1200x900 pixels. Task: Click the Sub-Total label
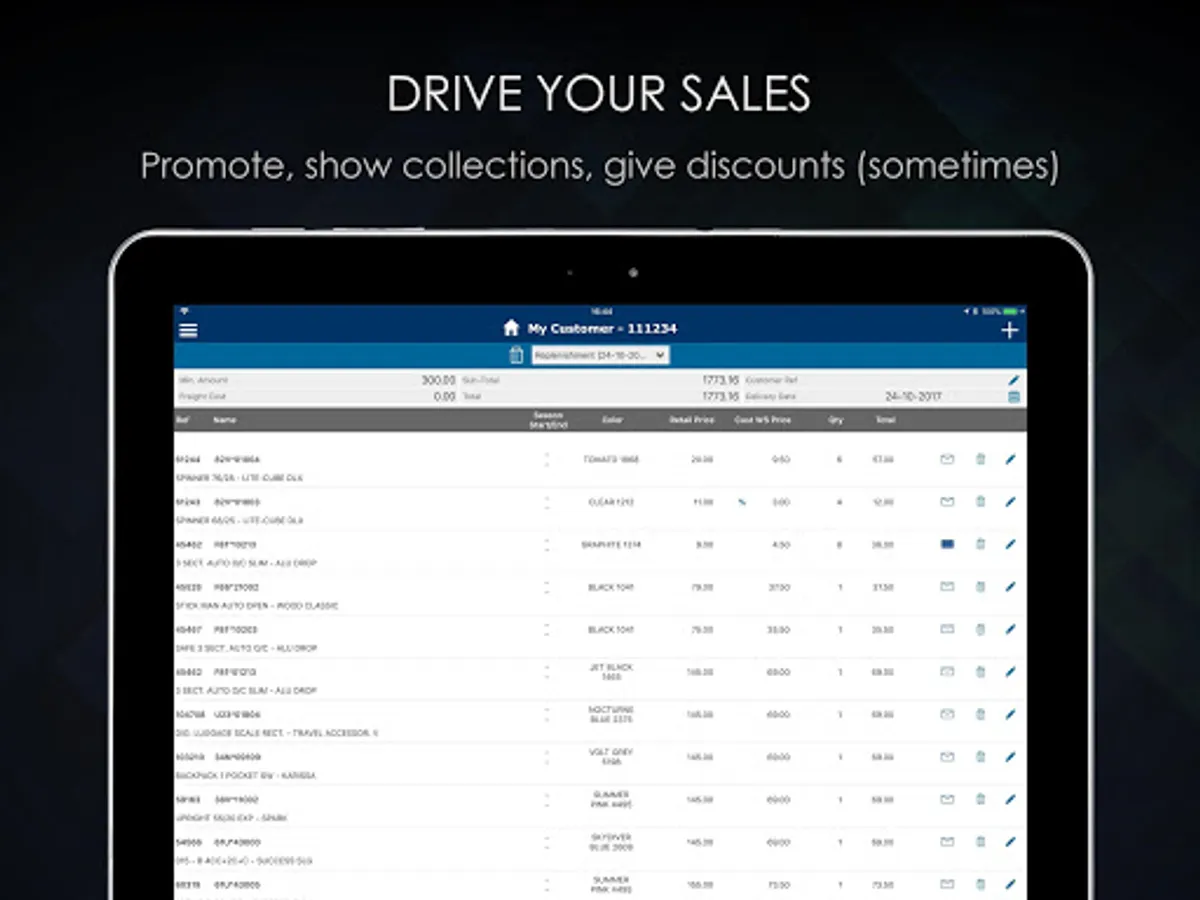[x=480, y=381]
